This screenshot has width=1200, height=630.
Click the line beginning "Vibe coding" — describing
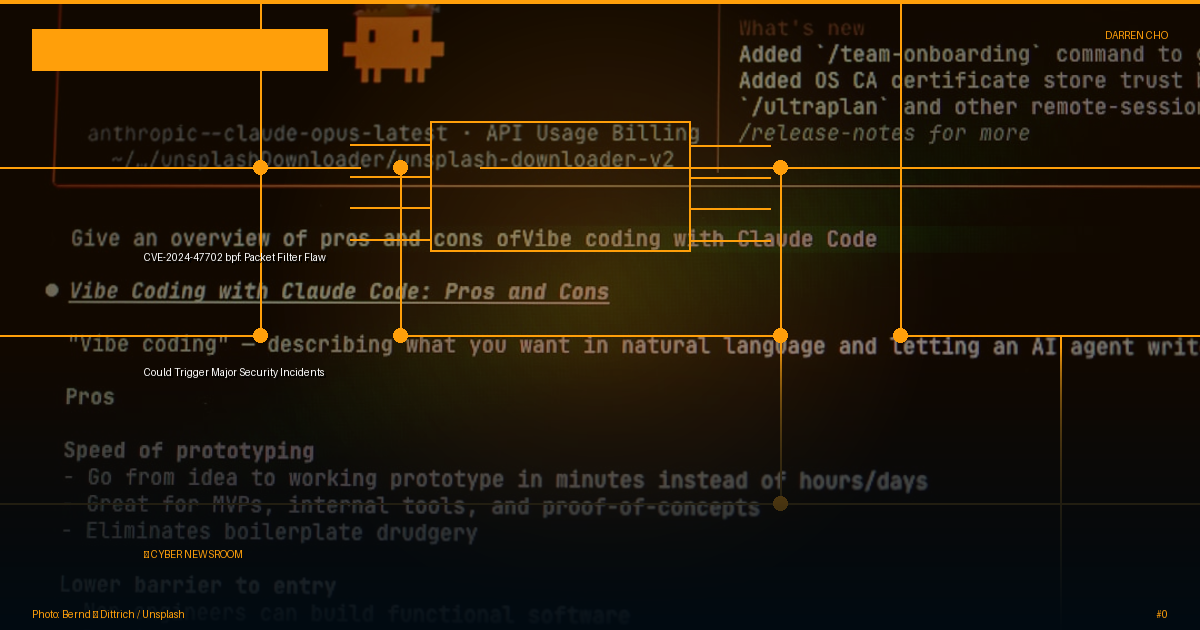point(634,345)
